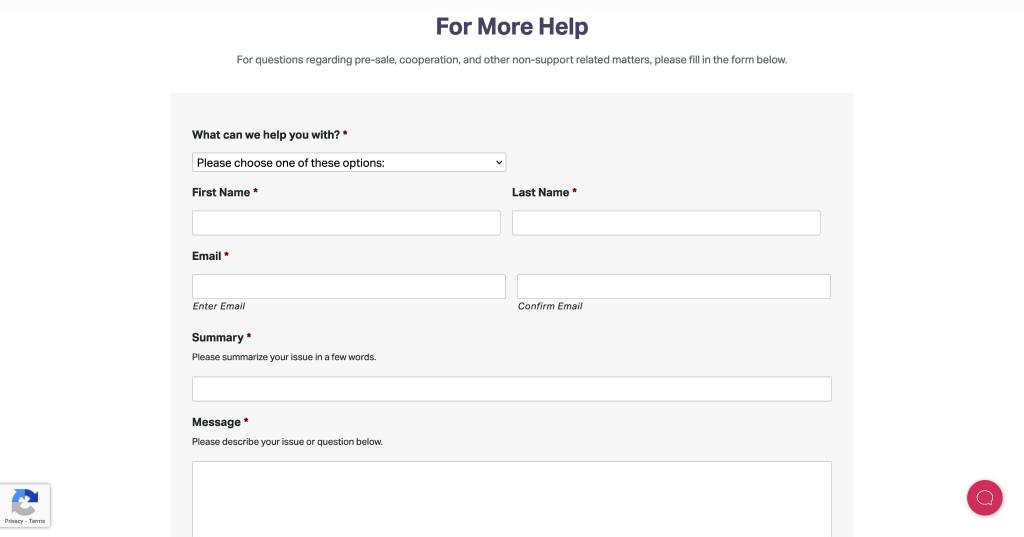Click the reCAPTCHA logo badge
Screen dimensions: 1024x537
[x=25, y=501]
